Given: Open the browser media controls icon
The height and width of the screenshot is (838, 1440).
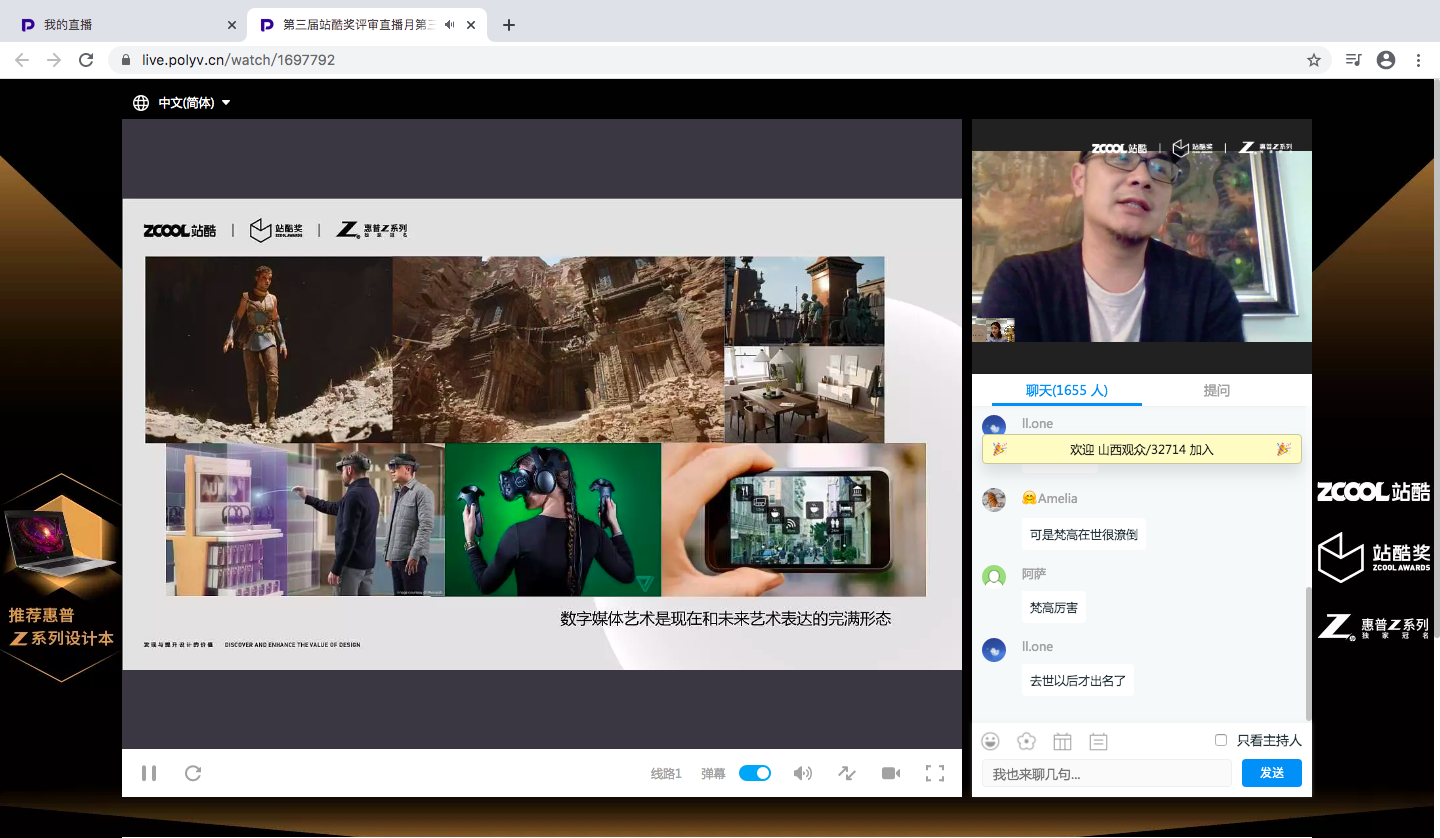Looking at the screenshot, I should (1353, 60).
